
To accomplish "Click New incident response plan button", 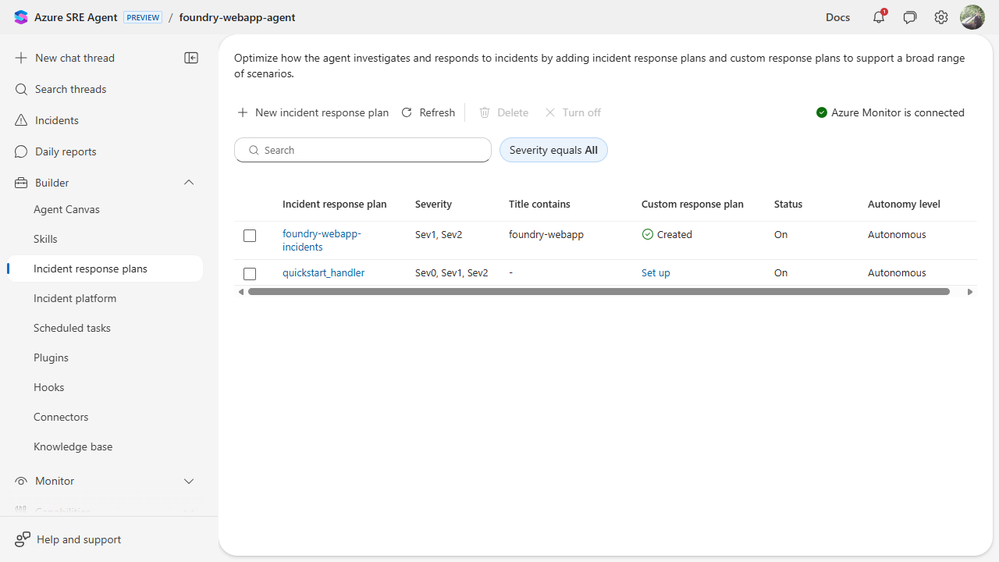I will (312, 113).
